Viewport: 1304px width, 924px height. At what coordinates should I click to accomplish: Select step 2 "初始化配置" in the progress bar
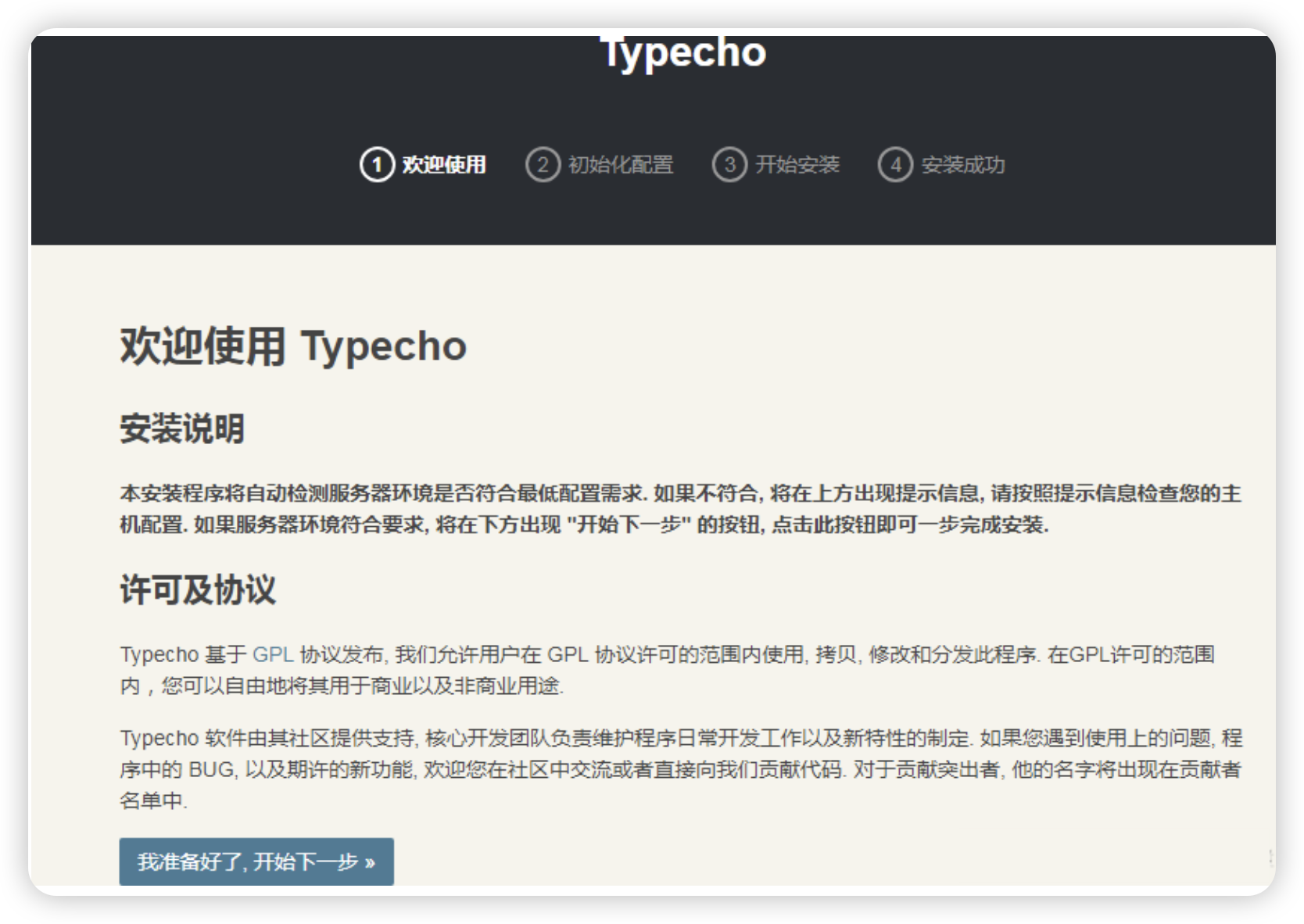600,165
